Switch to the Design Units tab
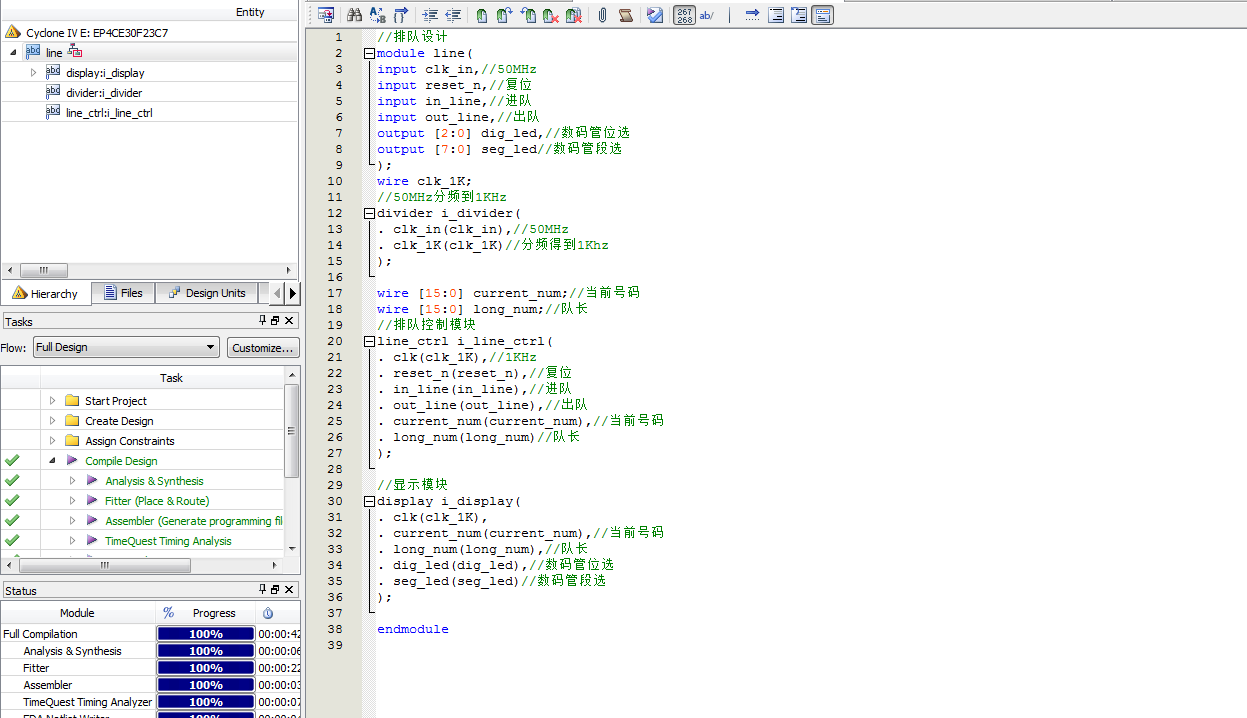Screen dimensions: 1247x718 click(x=207, y=293)
